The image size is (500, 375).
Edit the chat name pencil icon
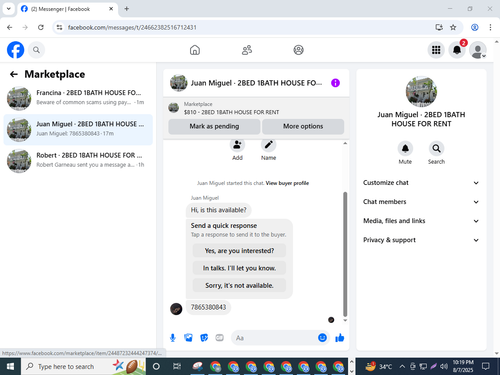[268, 145]
